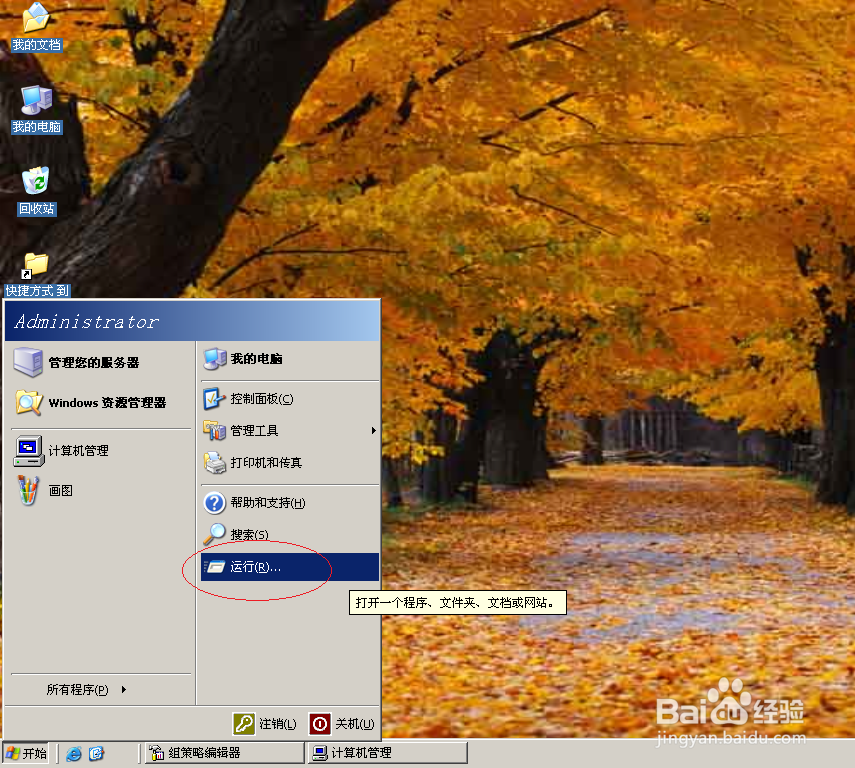
Task: Open 我的电脑 in Start menu right column
Action: click(x=290, y=359)
